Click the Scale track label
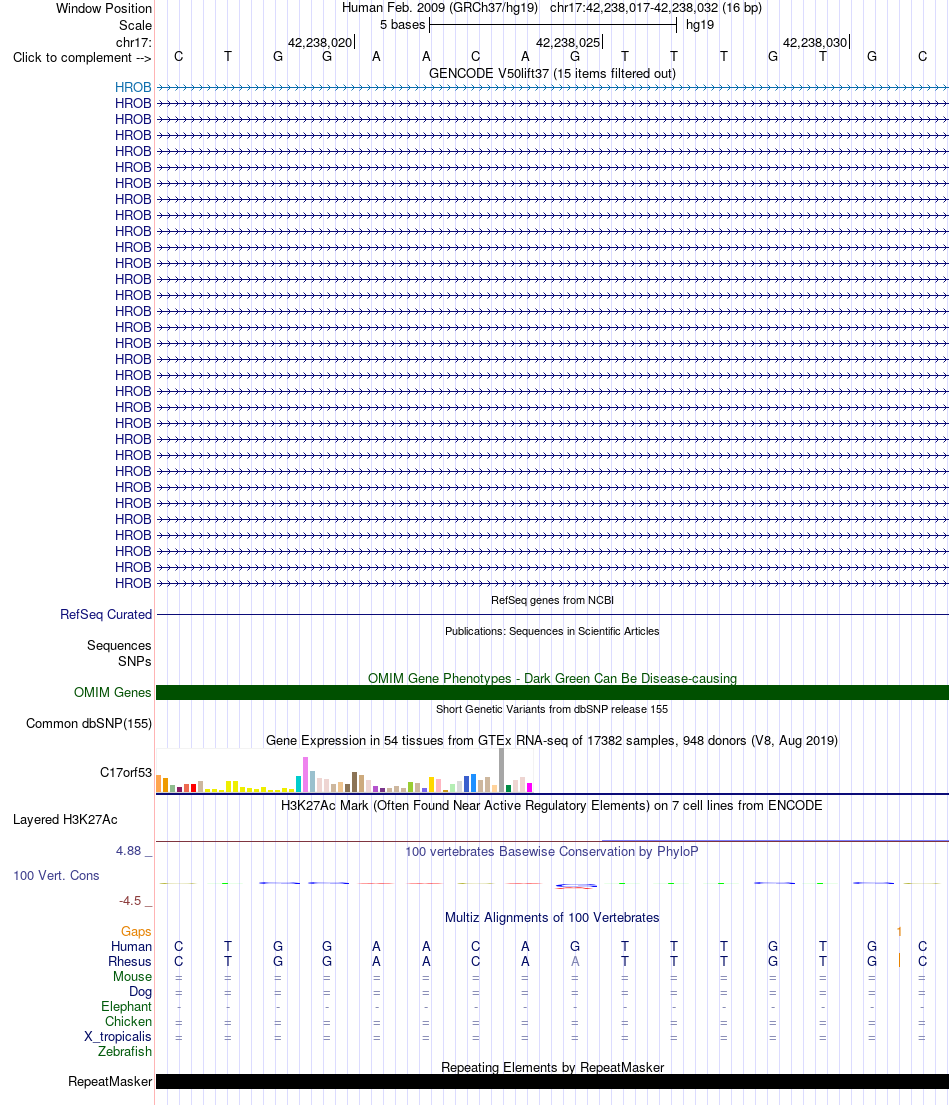The width and height of the screenshot is (950, 1105). click(135, 25)
